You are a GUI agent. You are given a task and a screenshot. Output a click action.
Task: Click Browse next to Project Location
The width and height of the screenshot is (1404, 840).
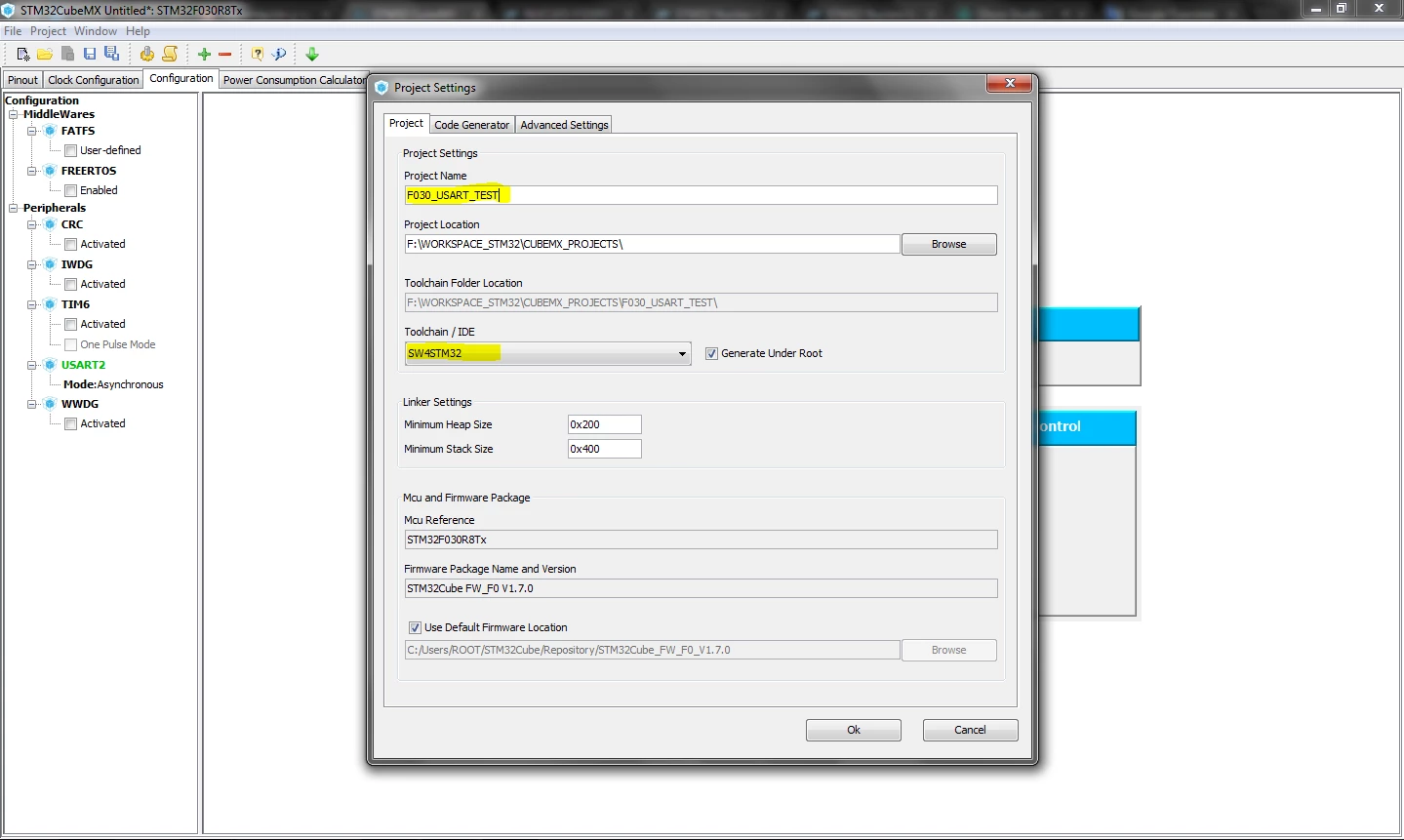tap(948, 244)
